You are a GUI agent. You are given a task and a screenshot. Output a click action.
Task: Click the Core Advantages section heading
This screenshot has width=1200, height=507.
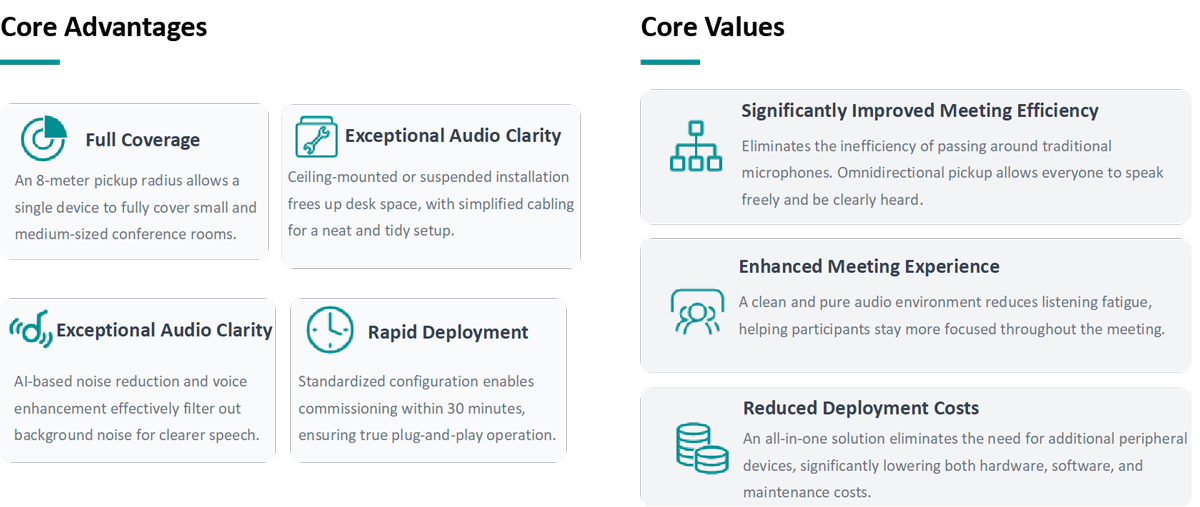(x=104, y=27)
